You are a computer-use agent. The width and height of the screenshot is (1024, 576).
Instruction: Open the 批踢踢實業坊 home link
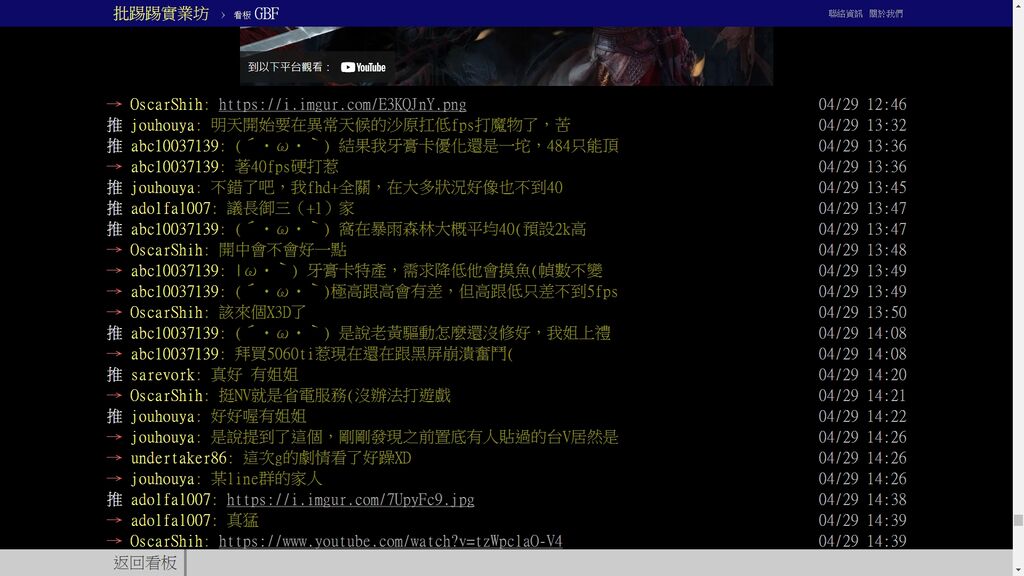[x=161, y=14]
